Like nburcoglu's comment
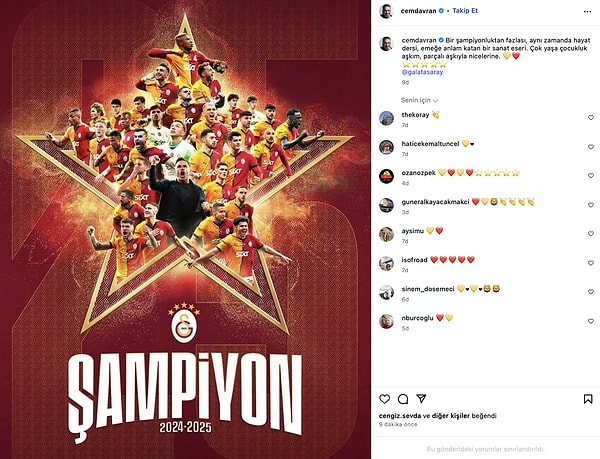Screen dimensions: 600x459 [x=590, y=321]
